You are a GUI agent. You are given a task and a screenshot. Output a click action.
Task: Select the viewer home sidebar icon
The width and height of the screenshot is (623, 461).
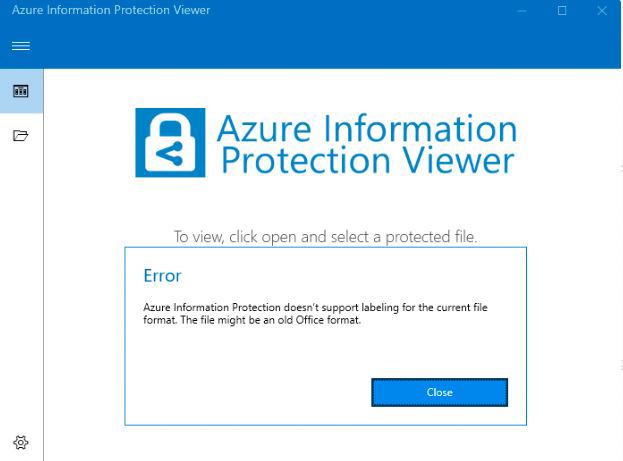click(x=21, y=91)
